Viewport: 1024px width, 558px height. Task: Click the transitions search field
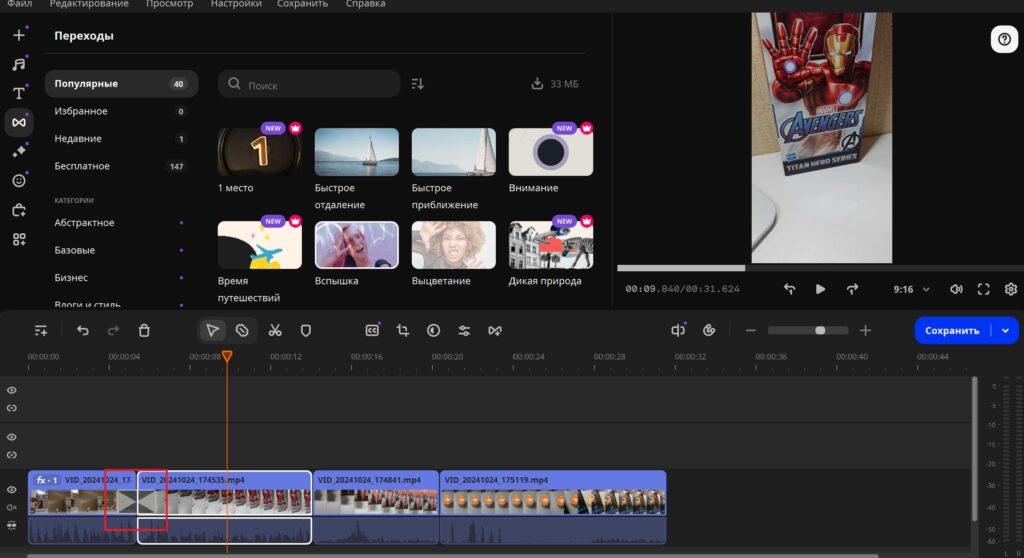click(x=309, y=84)
